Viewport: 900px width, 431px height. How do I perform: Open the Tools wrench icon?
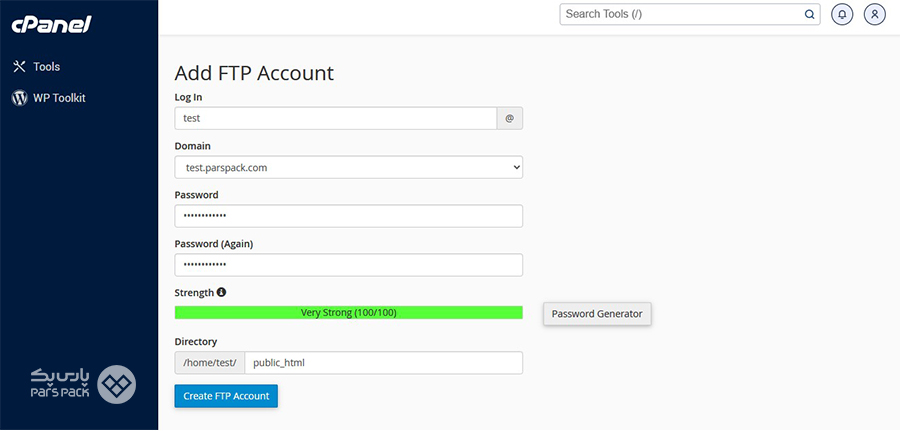pyautogui.click(x=20, y=67)
